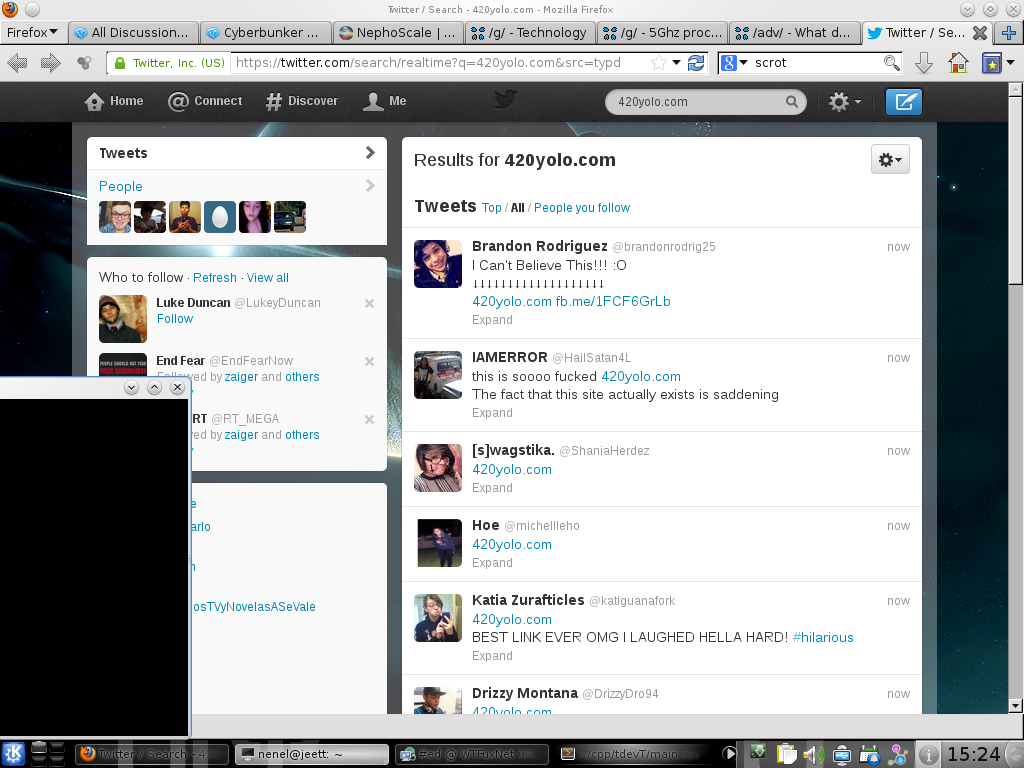The image size is (1024, 768).
Task: Dismiss the End Fear suggestion
Action: pos(369,361)
